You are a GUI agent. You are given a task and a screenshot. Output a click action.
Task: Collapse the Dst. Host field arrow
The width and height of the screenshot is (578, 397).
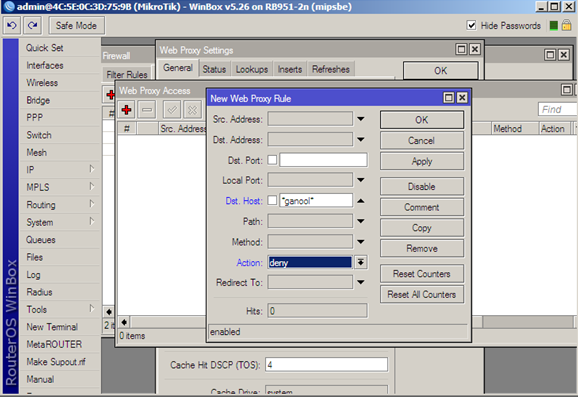click(361, 201)
